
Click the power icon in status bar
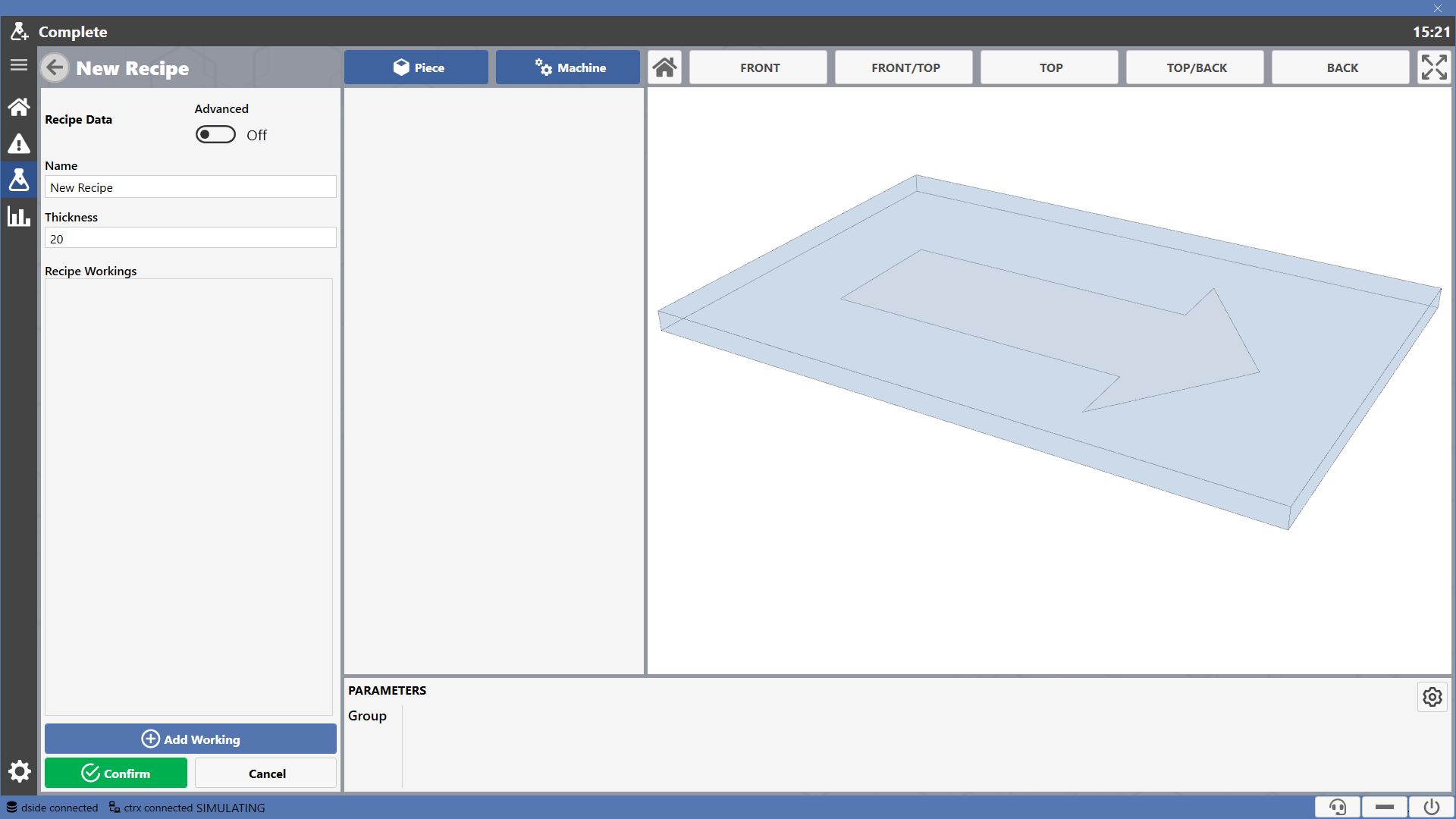pyautogui.click(x=1431, y=807)
